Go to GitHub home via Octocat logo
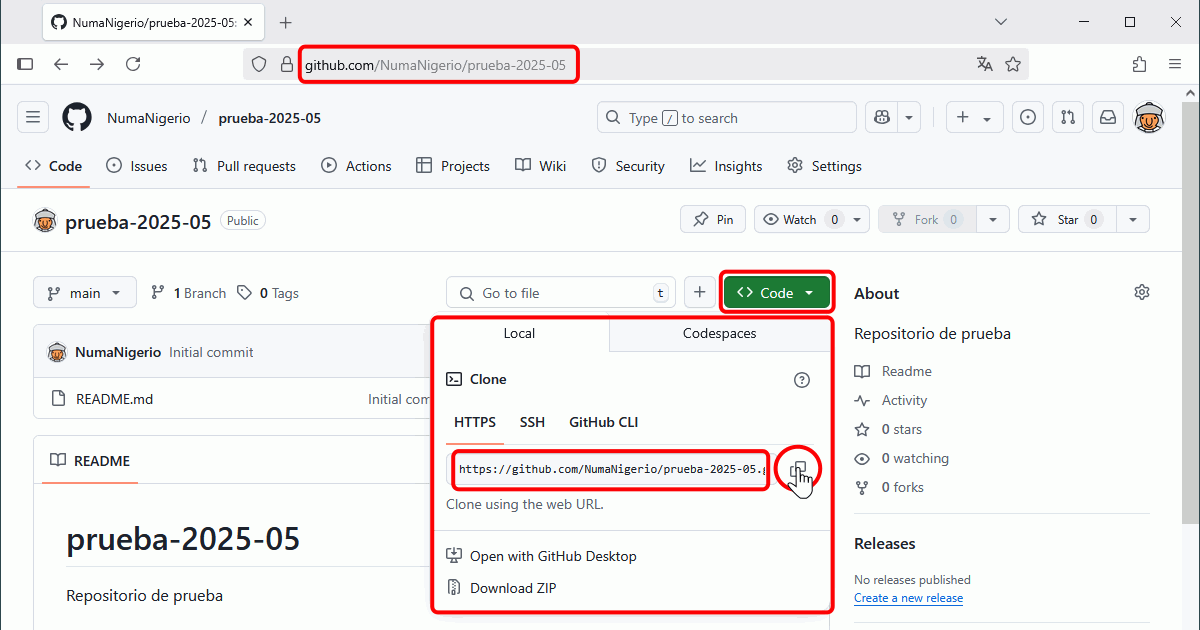Image resolution: width=1200 pixels, height=630 pixels. (77, 117)
